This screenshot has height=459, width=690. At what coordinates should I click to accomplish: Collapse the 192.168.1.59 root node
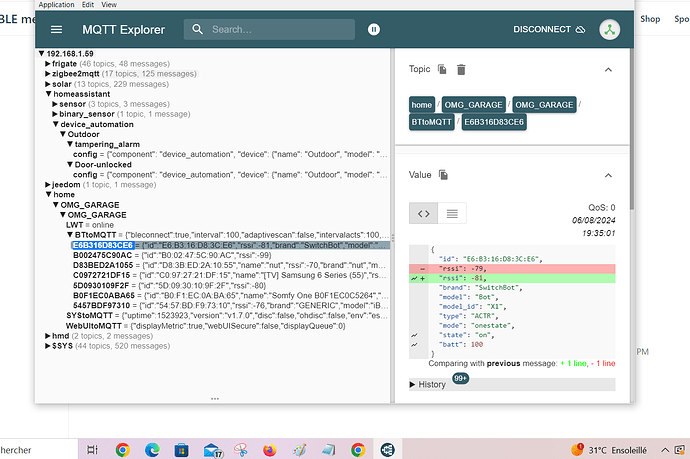(41, 54)
